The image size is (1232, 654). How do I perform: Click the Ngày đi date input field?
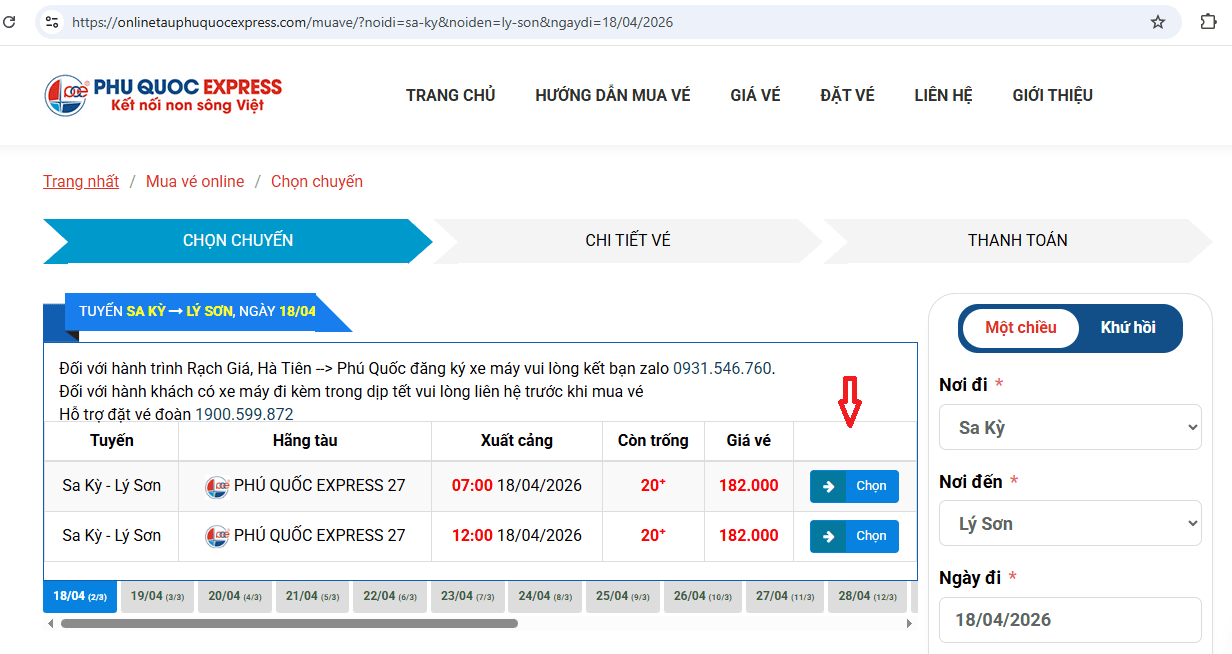[x=1070, y=620]
